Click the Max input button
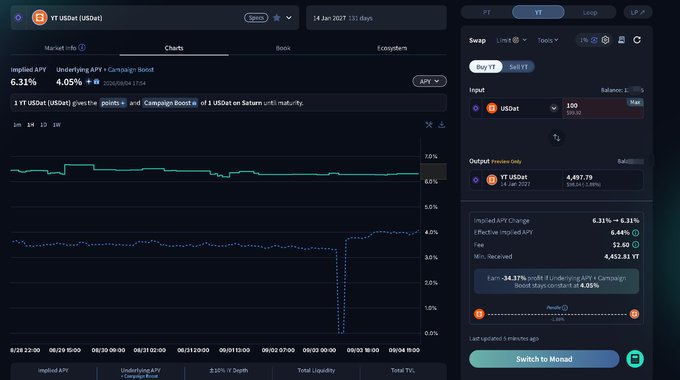This screenshot has width=680, height=380. coord(635,102)
